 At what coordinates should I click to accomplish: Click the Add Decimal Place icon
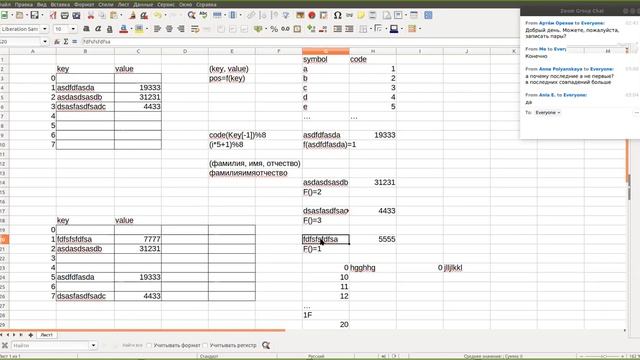point(311,29)
